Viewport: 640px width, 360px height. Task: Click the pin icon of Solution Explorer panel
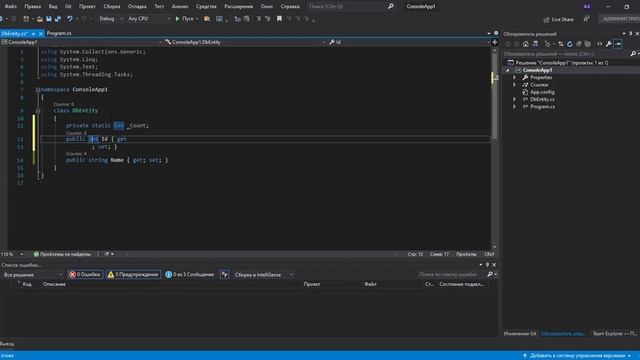631,34
